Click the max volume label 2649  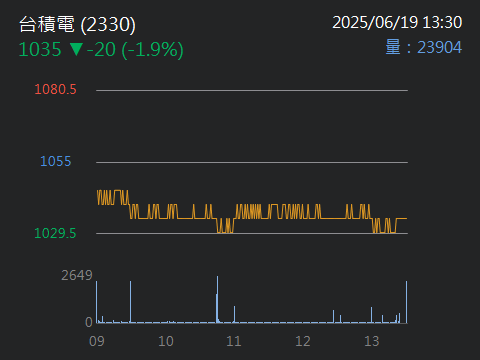77,275
